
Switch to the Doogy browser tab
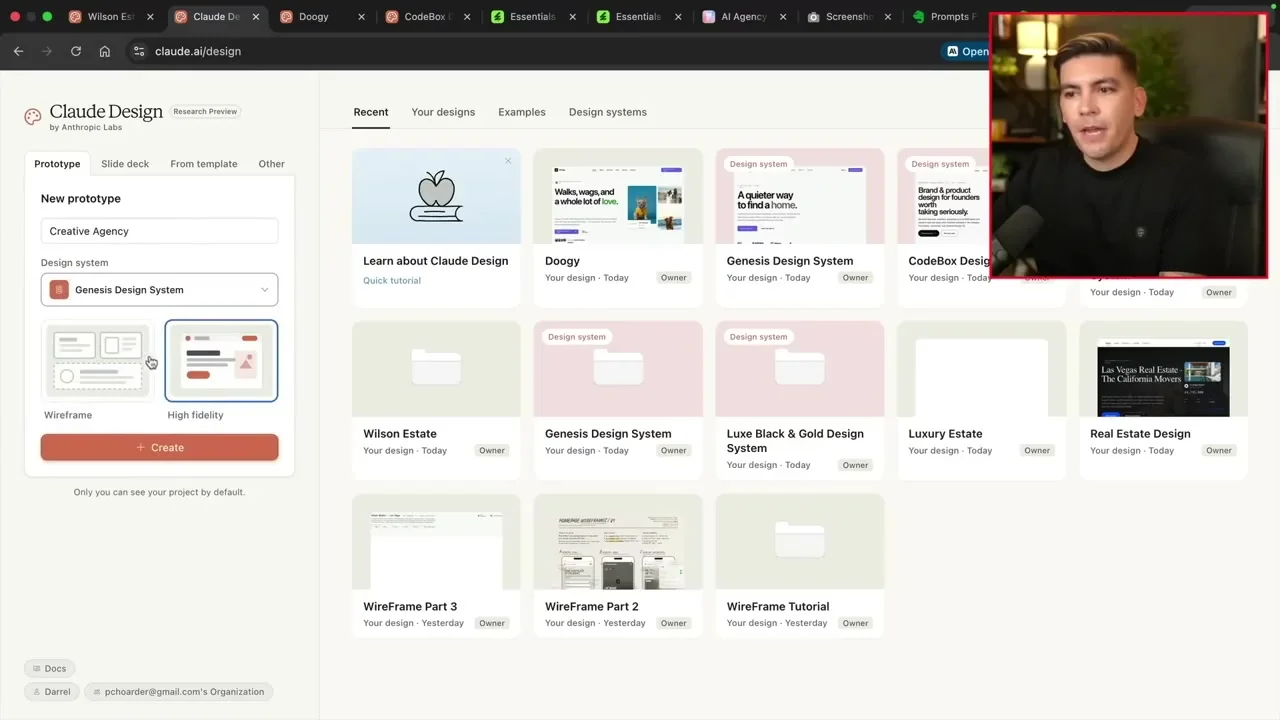313,17
